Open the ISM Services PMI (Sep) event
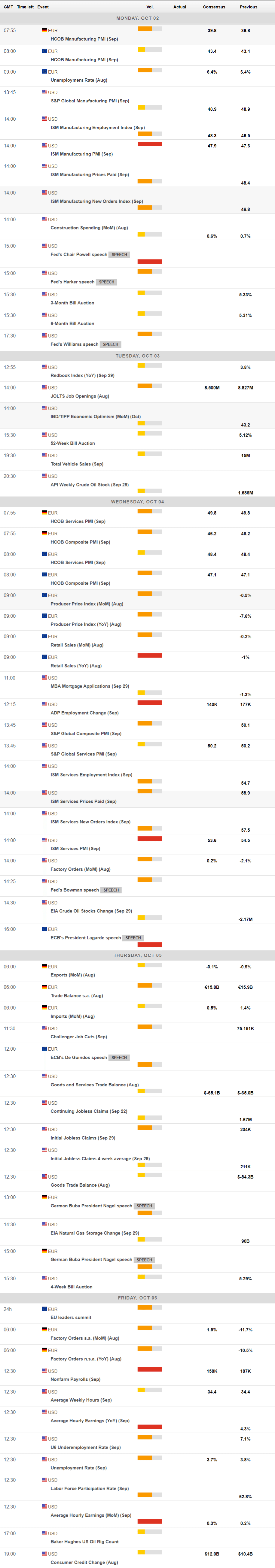Screen dimensions: 275x1568 pos(75,849)
